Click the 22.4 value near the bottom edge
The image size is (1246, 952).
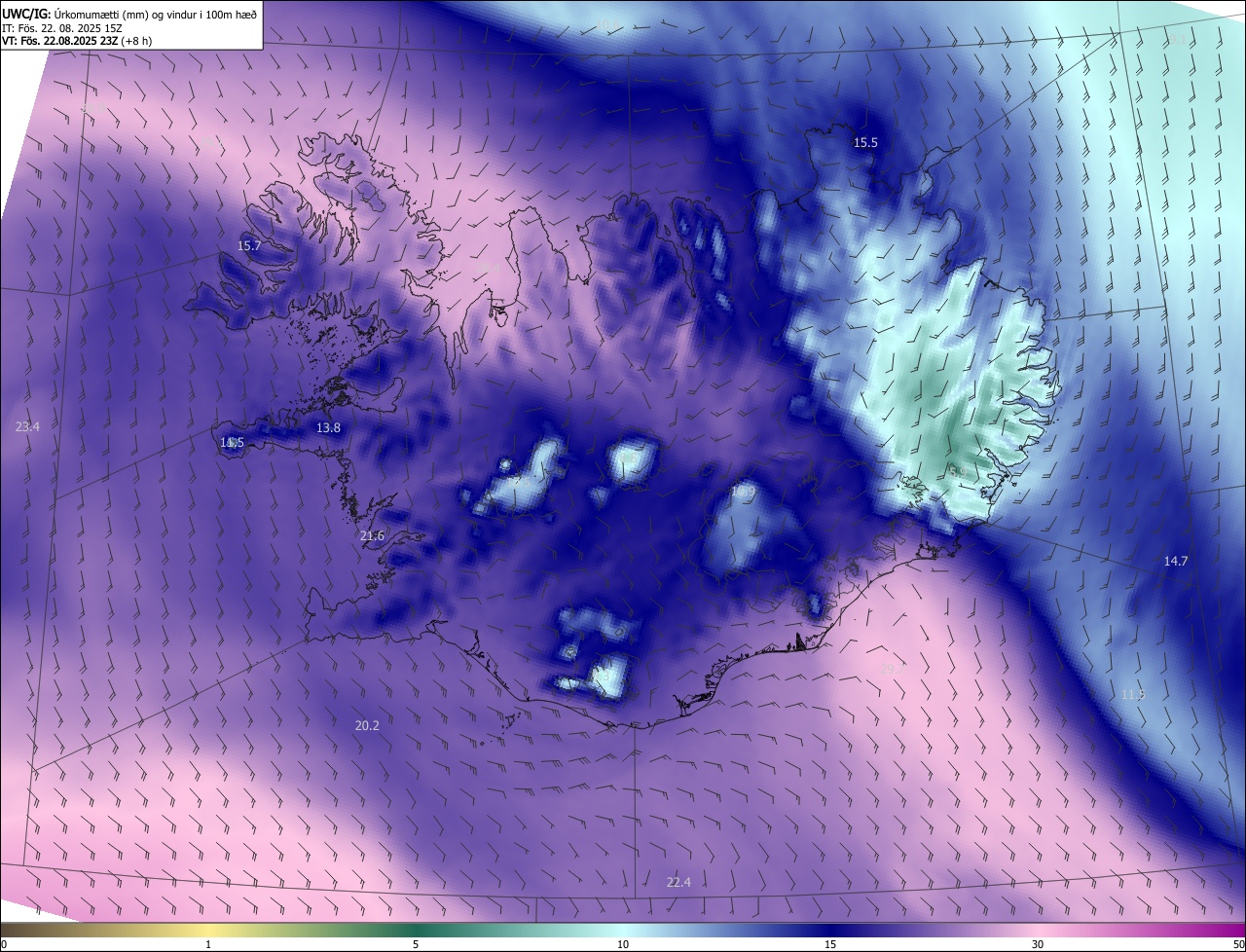click(678, 882)
